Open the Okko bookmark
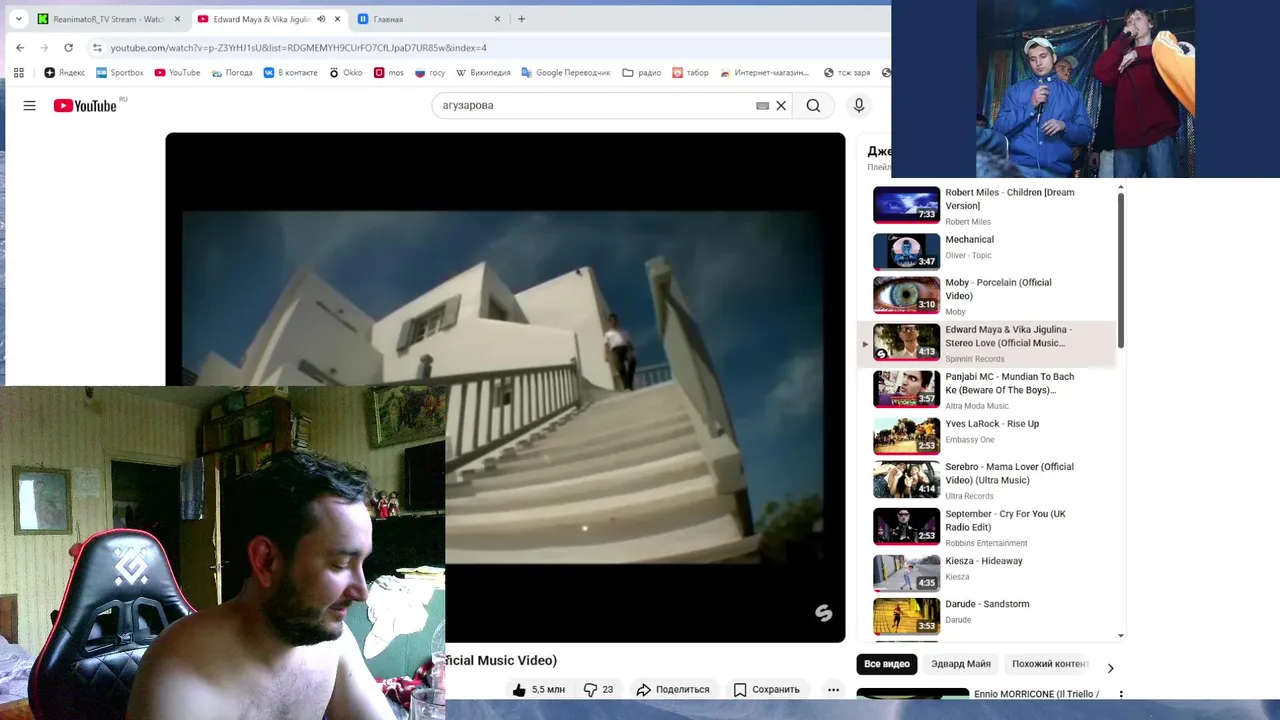Viewport: 1280px width, 720px height. (x=345, y=72)
